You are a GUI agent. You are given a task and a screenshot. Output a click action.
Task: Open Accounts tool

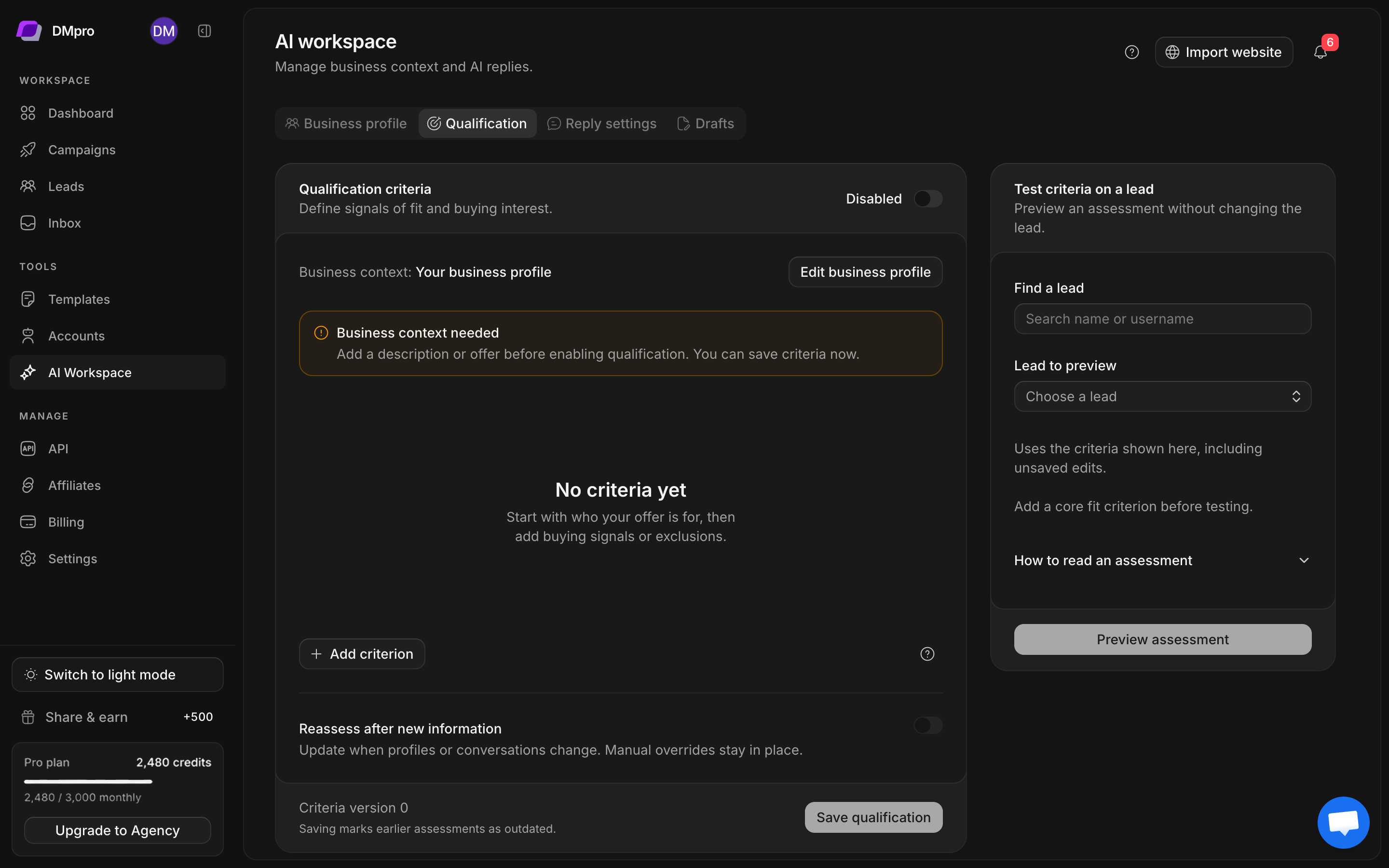pyautogui.click(x=118, y=336)
